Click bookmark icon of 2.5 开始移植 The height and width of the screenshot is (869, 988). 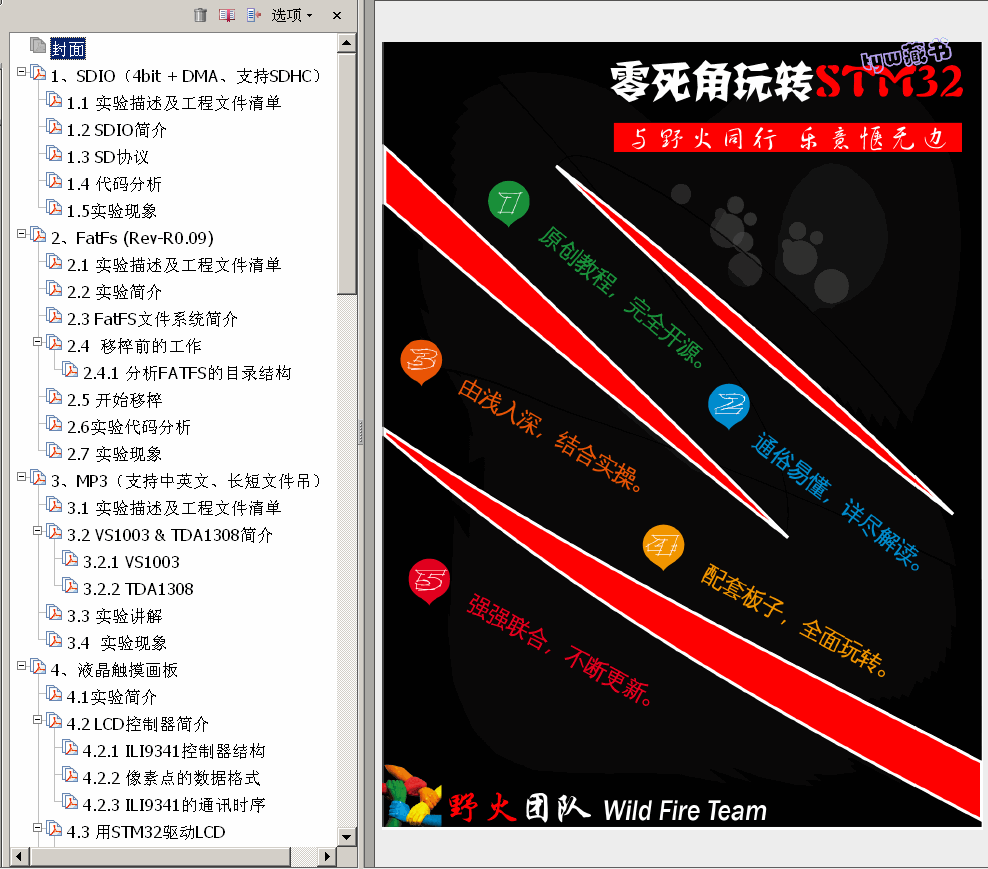point(55,397)
